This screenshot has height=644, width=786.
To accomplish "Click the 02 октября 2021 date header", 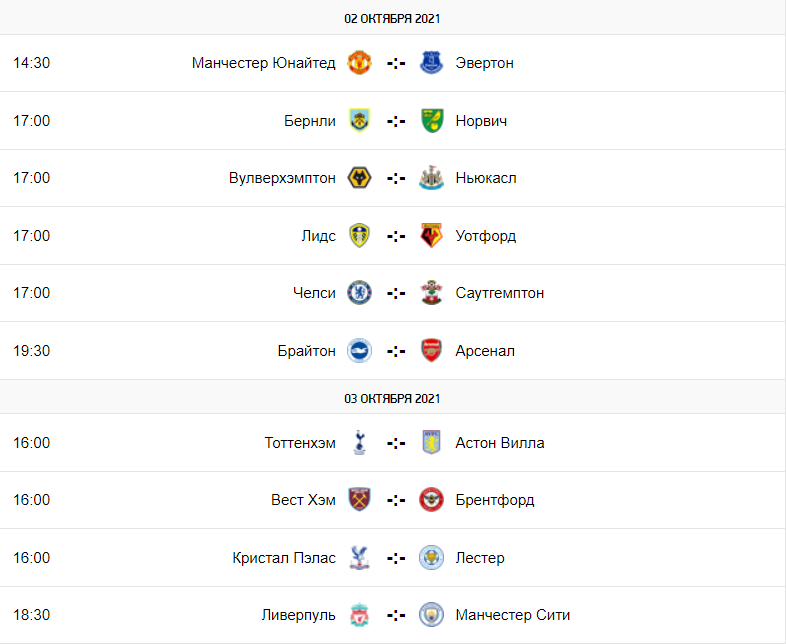I will [393, 18].
